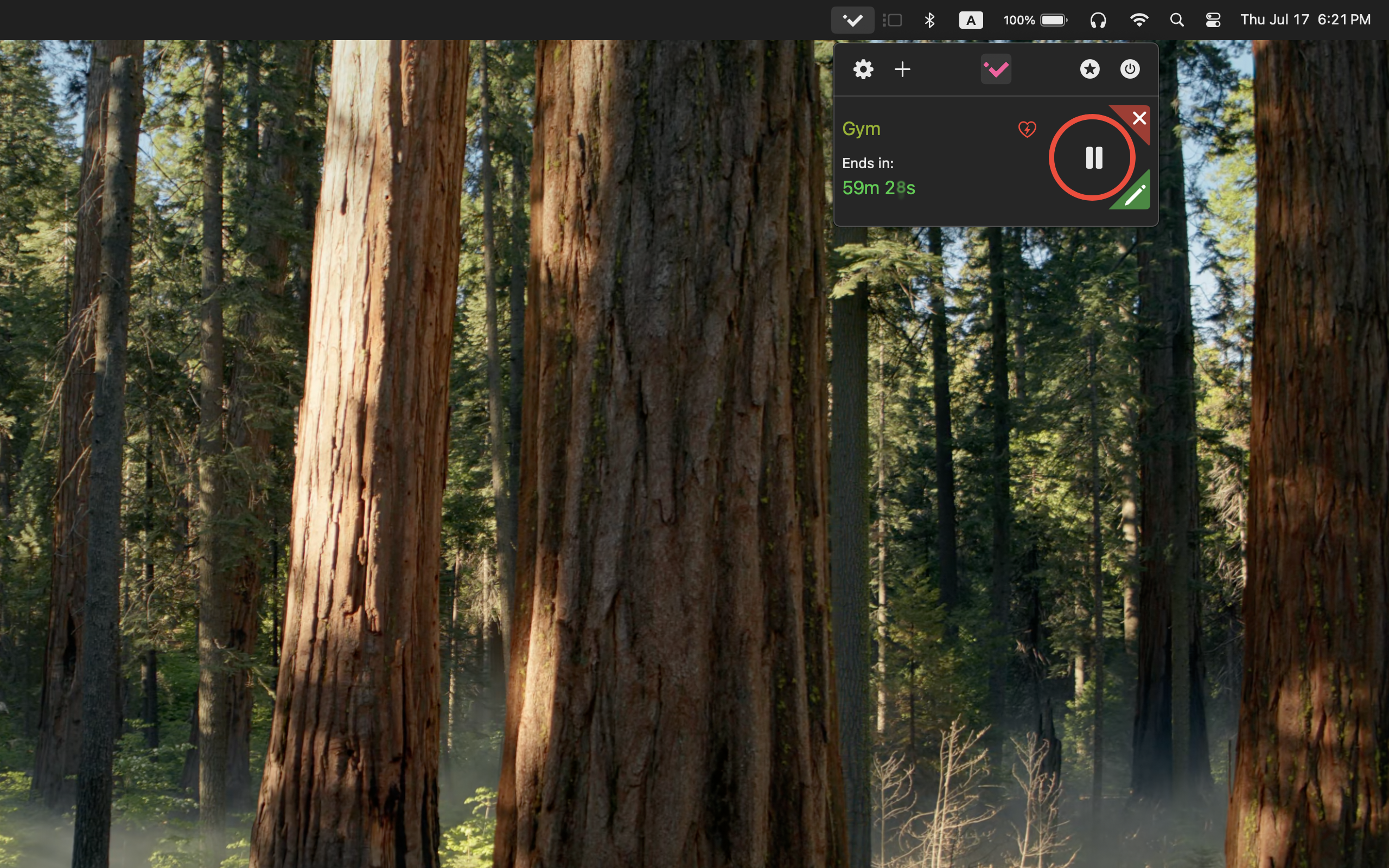
Task: Open battery status showing 100%
Action: pos(1035,20)
